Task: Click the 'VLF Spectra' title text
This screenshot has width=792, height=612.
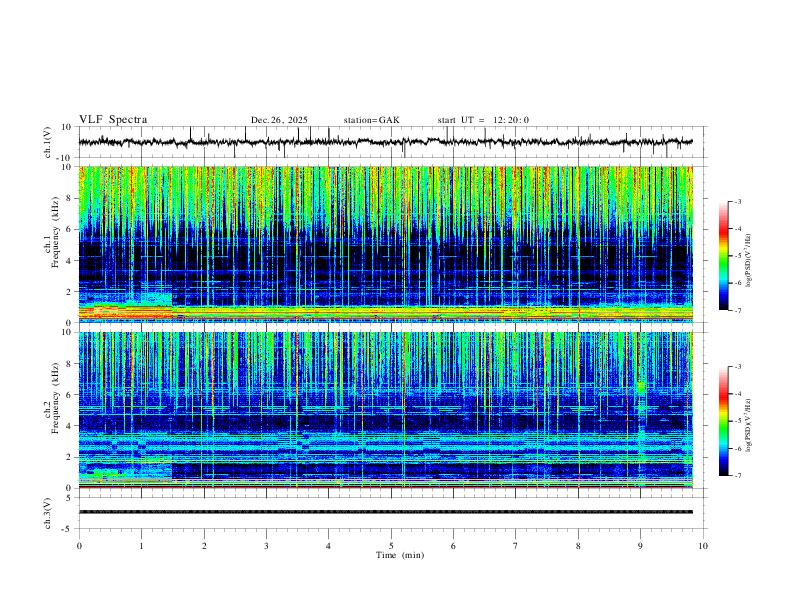Action: pyautogui.click(x=113, y=120)
